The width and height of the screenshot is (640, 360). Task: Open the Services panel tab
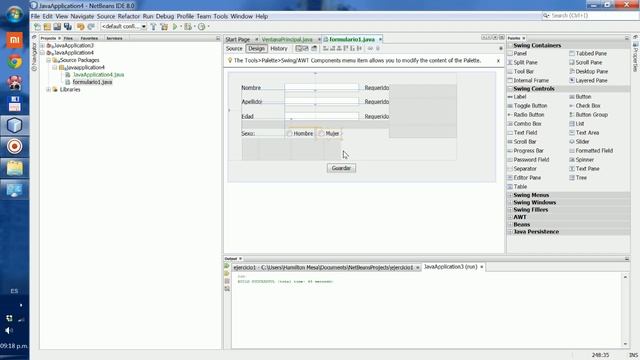point(114,38)
